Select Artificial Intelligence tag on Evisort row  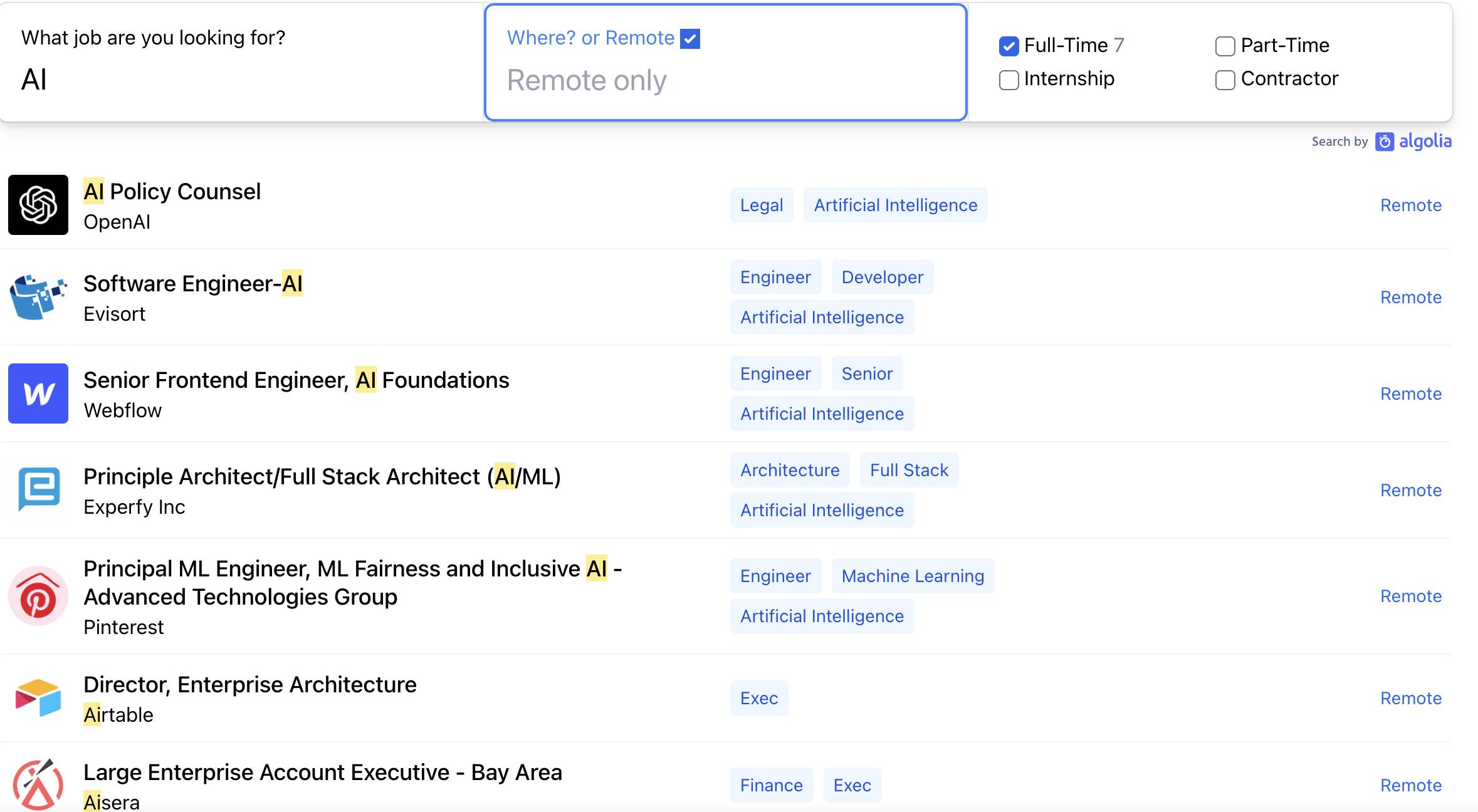pos(822,317)
